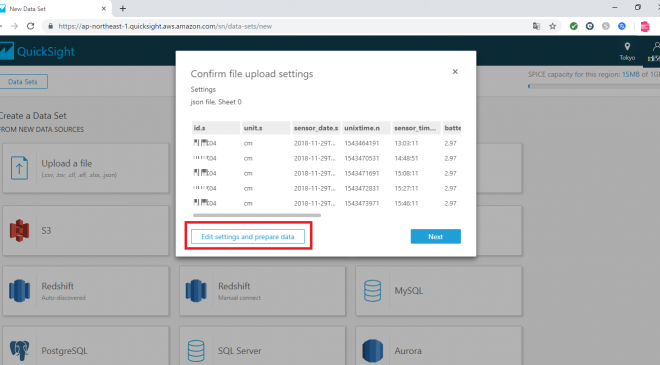Screen dimensions: 660x365
Task: Click the SPICE capacity 15MB text
Action: point(631,74)
